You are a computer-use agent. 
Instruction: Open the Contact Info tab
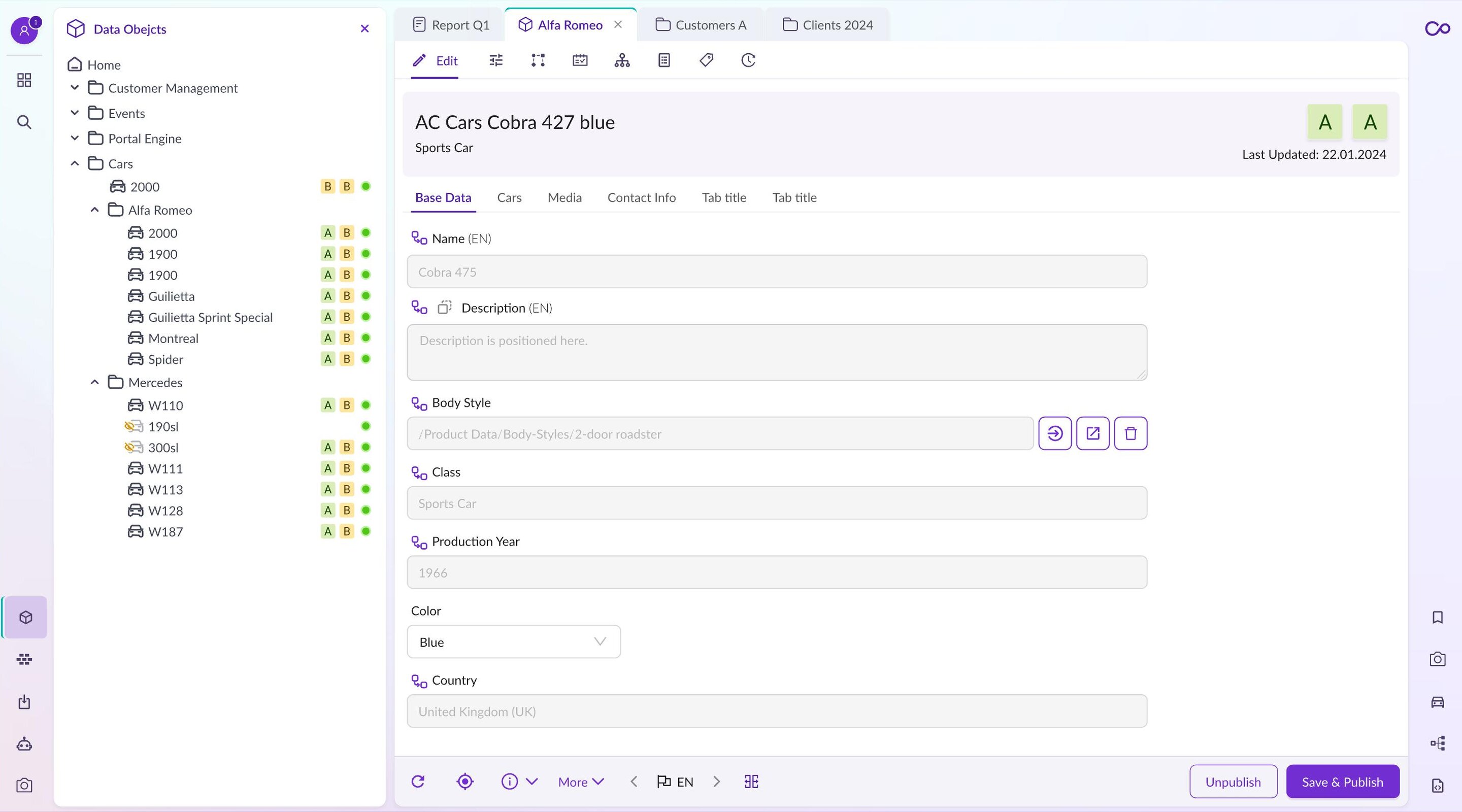point(641,197)
